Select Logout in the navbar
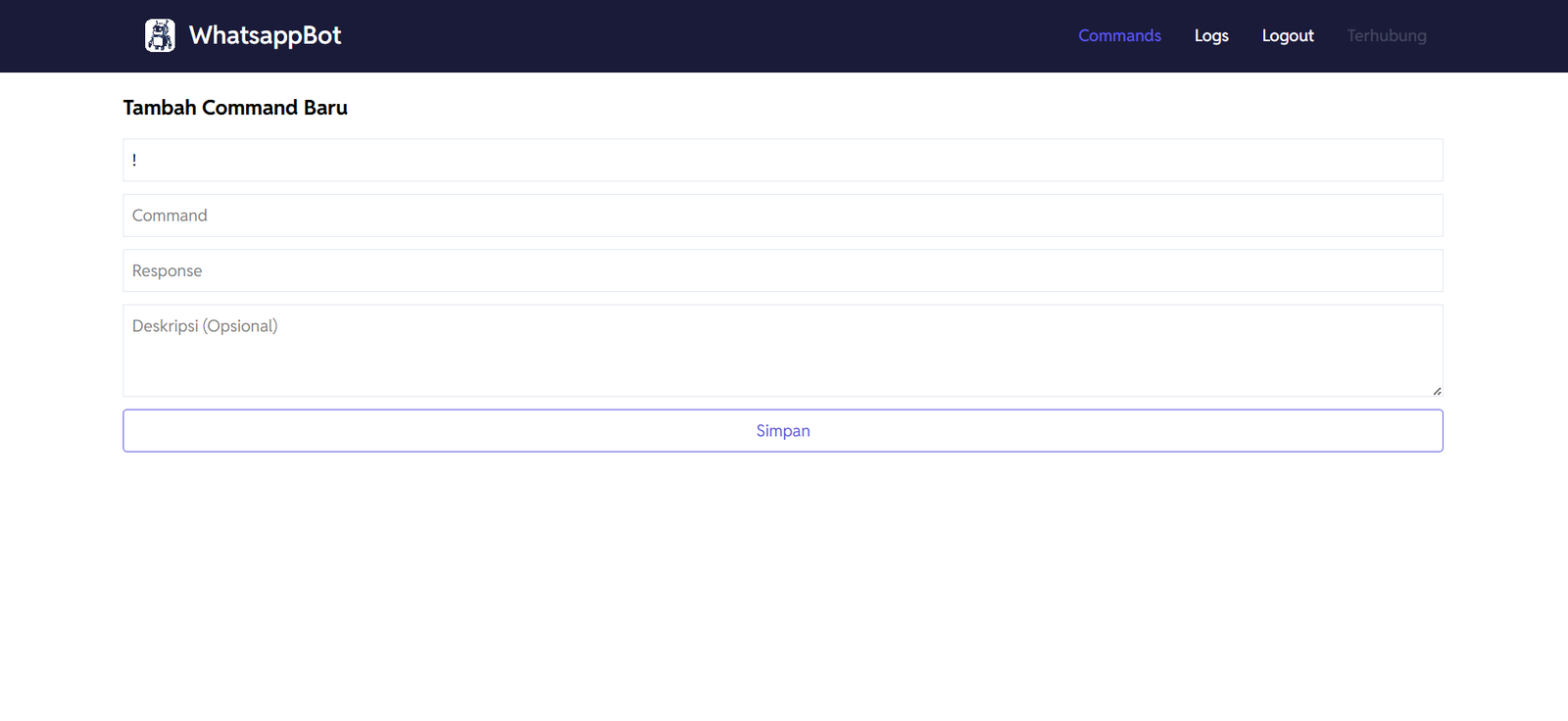1568x721 pixels. pos(1288,35)
